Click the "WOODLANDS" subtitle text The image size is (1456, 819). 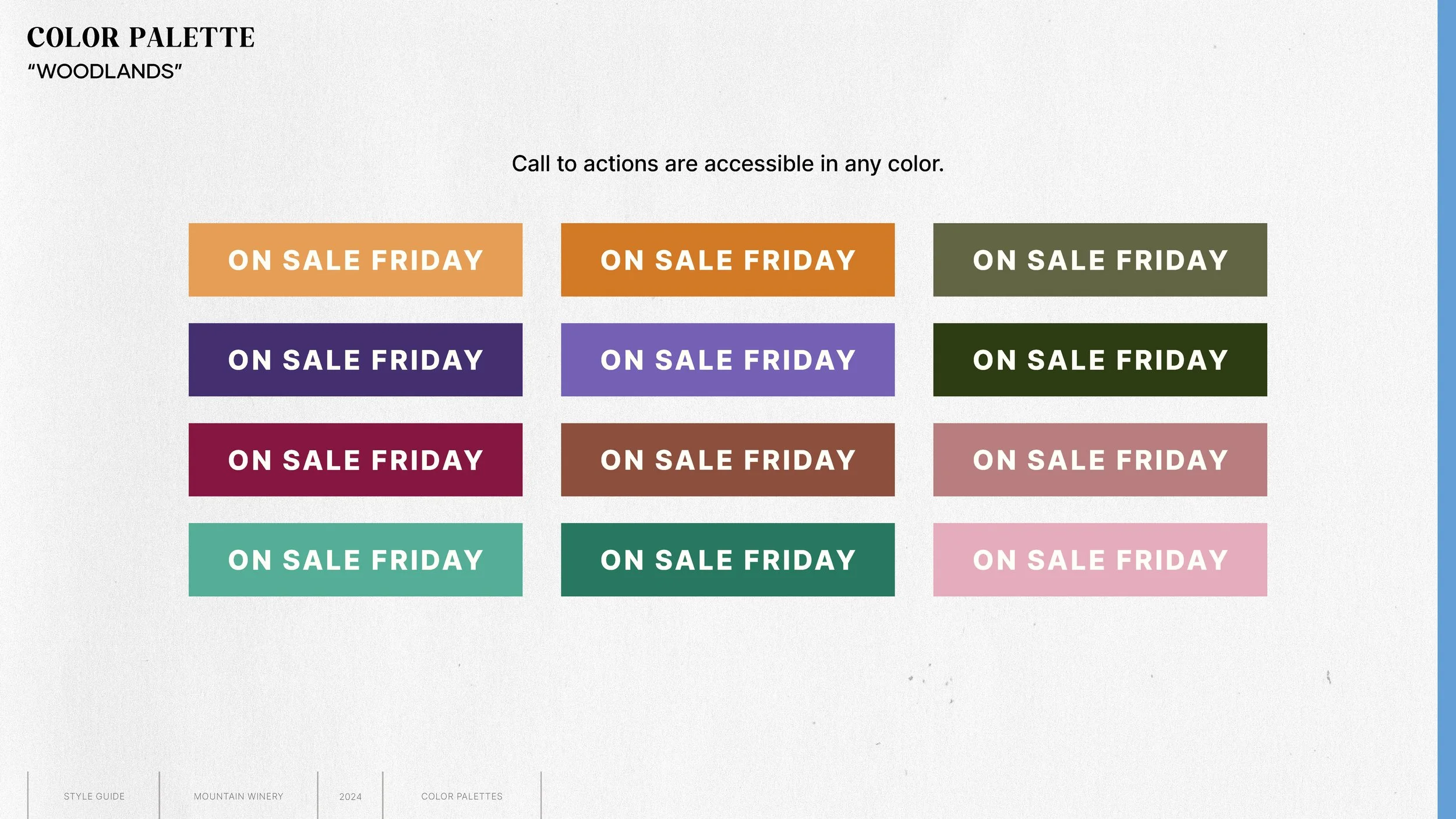(105, 72)
